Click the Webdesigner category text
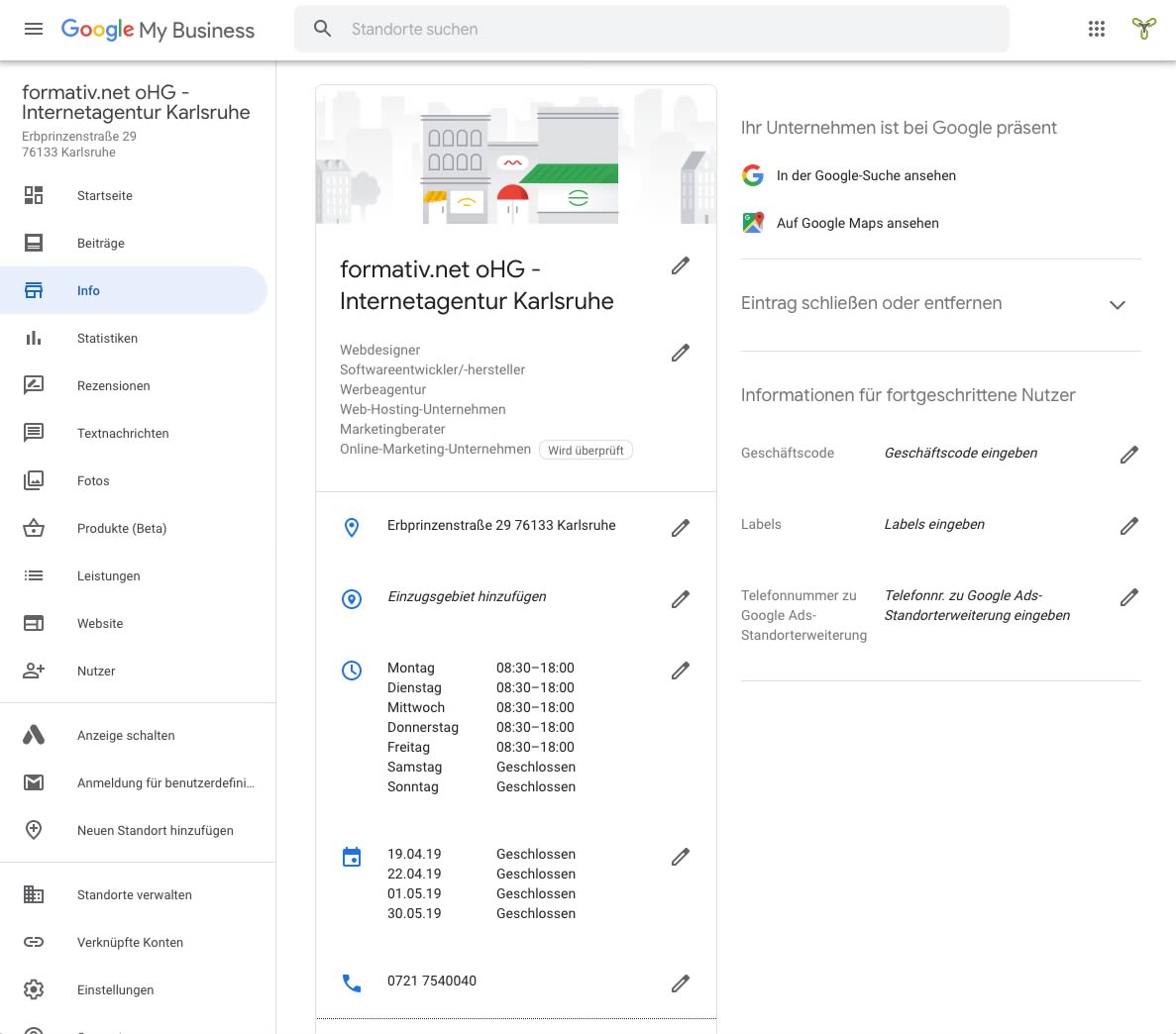Image resolution: width=1176 pixels, height=1034 pixels. pyautogui.click(x=379, y=351)
